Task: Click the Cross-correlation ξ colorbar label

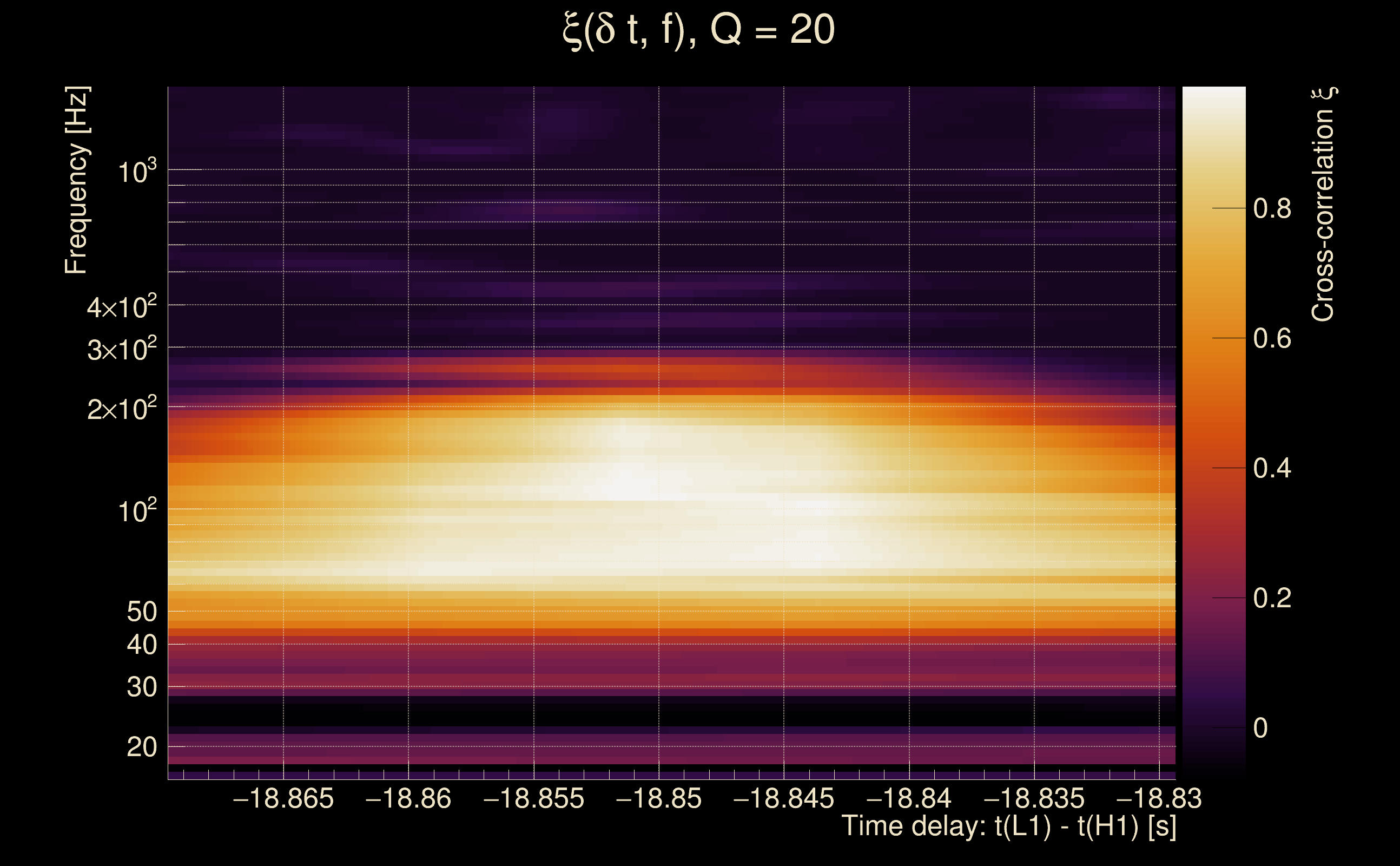Action: point(1323,204)
